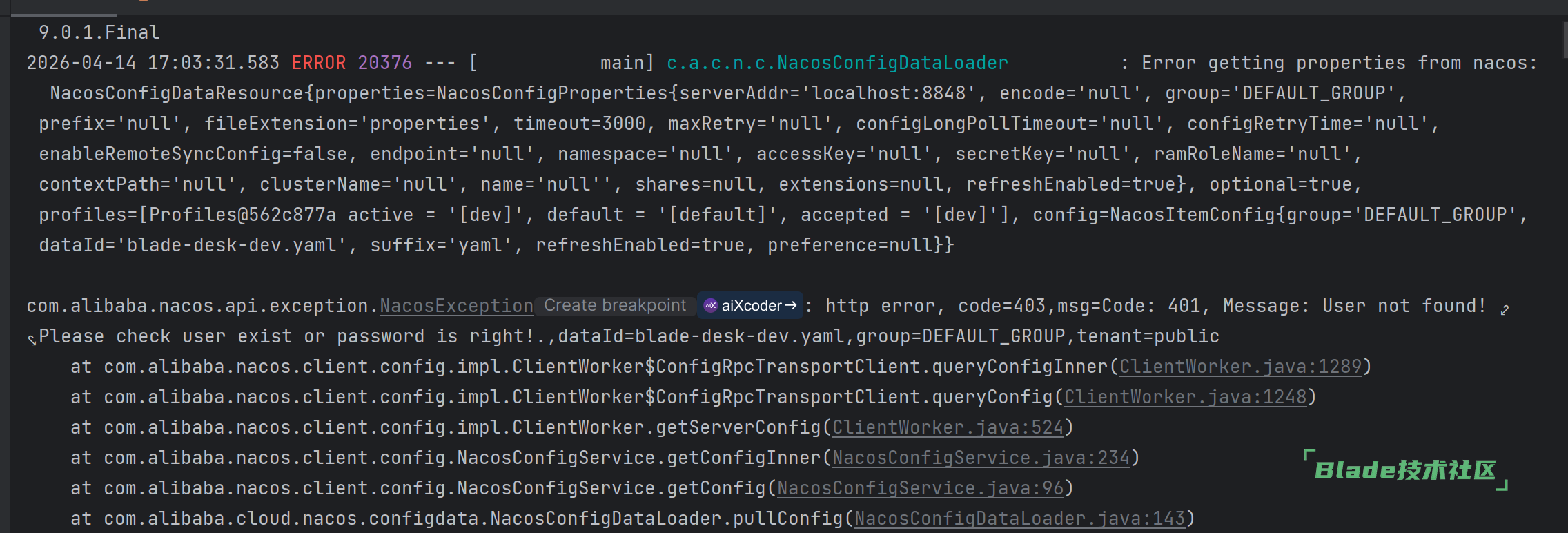The height and width of the screenshot is (533, 1568).
Task: Click wrap continuation icon before 'Please check'
Action: click(x=32, y=340)
